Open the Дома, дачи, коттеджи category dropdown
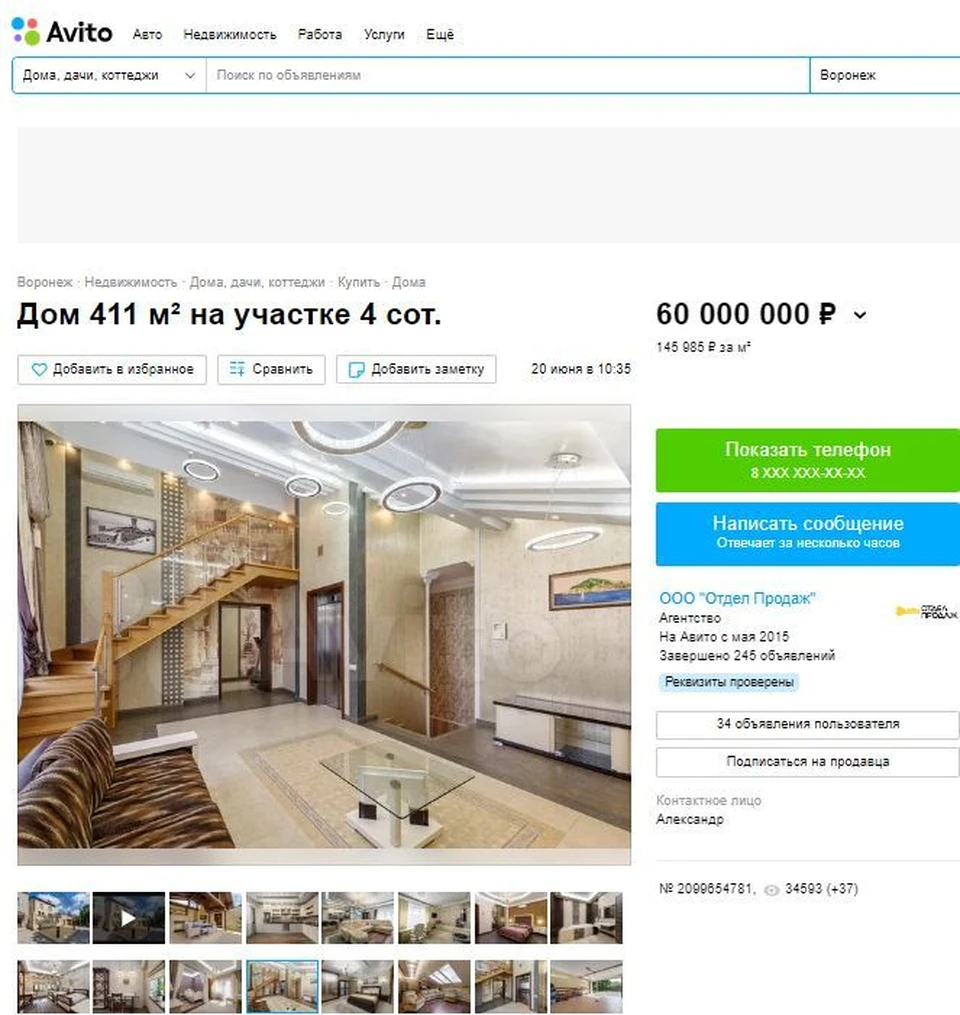This screenshot has height=1015, width=960. click(109, 75)
